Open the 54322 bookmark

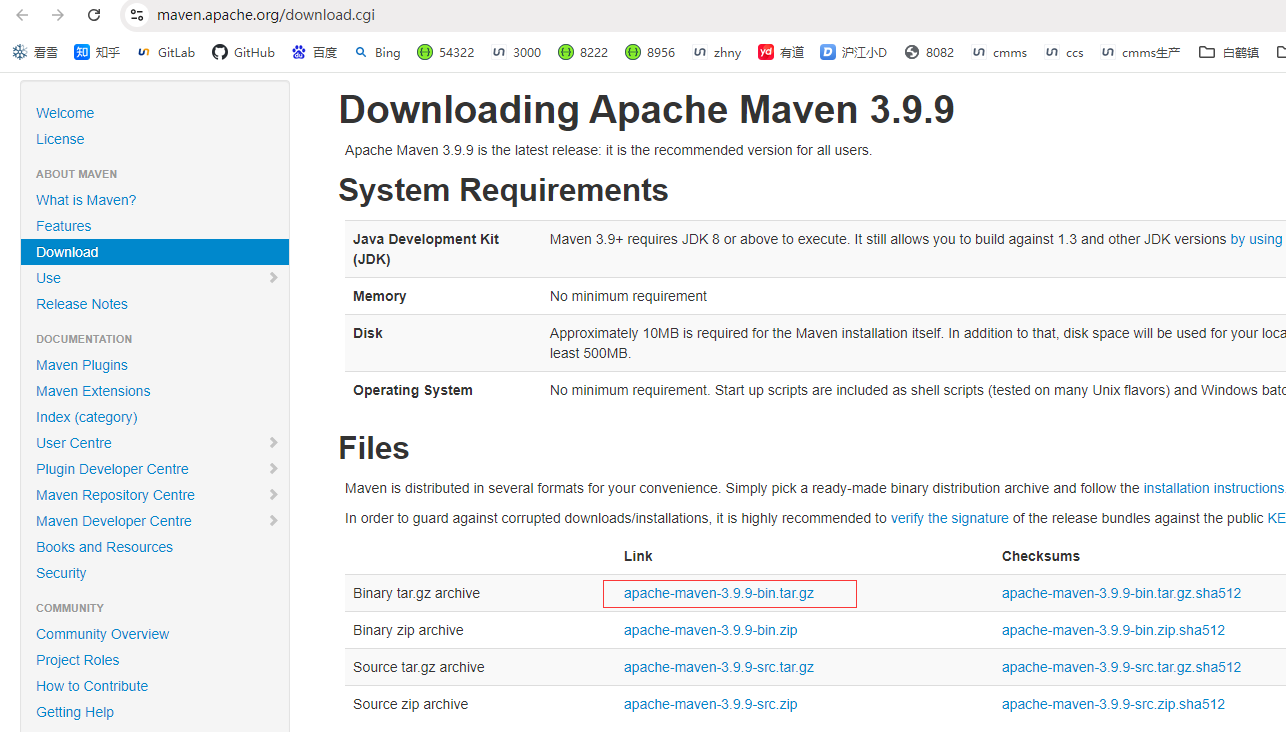tap(446, 52)
